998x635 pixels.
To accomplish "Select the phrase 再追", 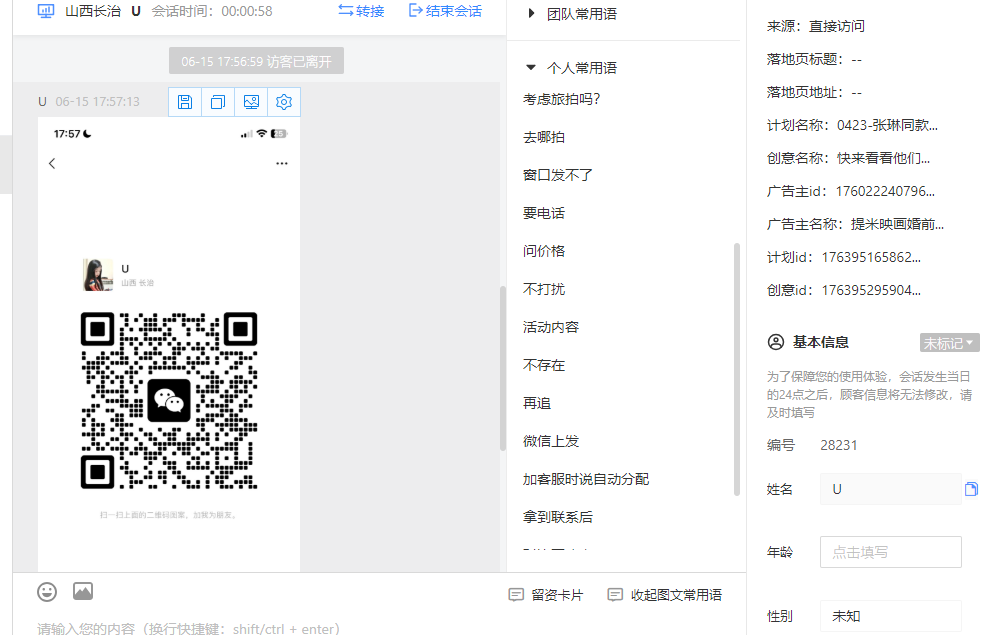I will tap(537, 403).
